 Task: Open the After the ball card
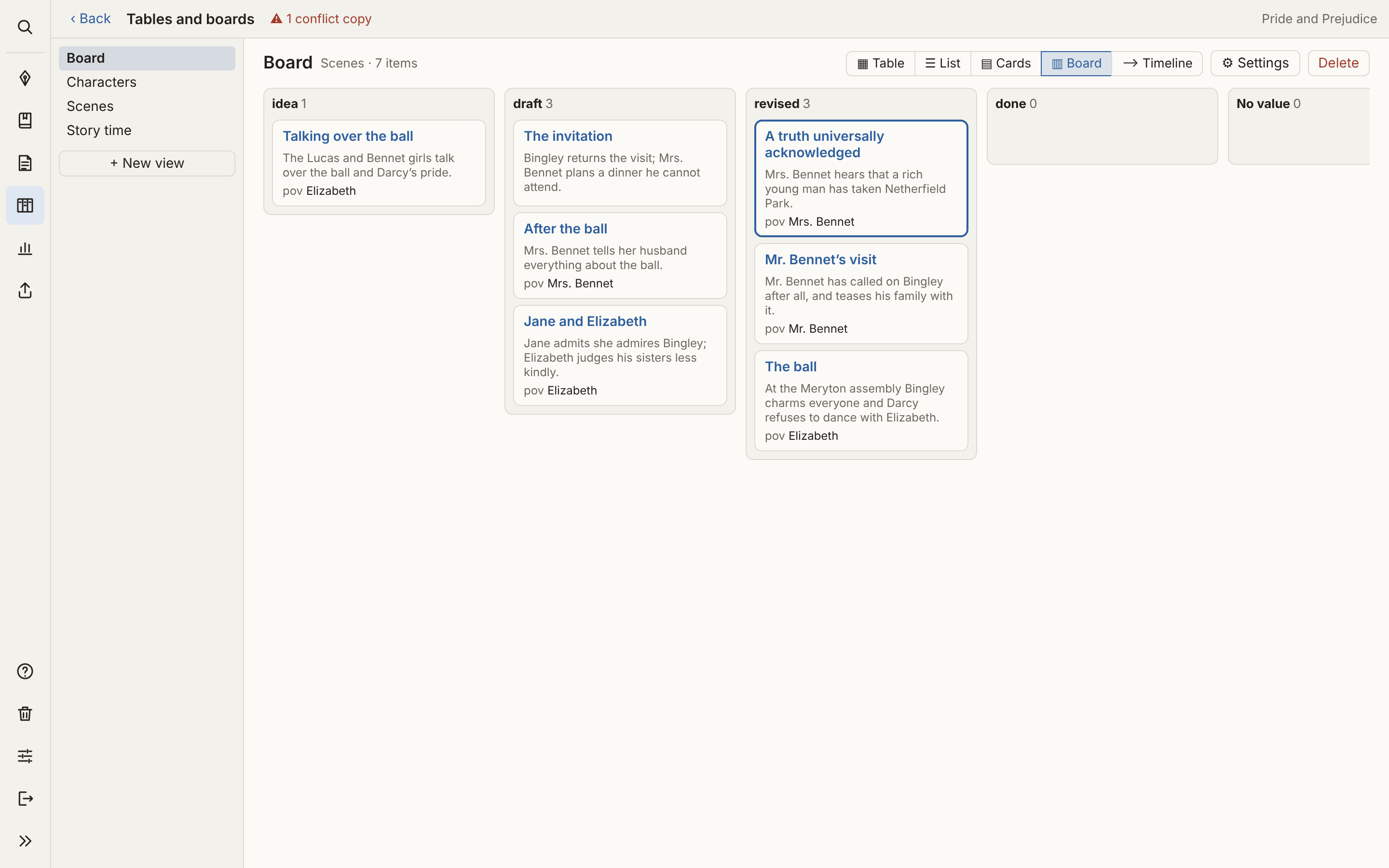(620, 256)
